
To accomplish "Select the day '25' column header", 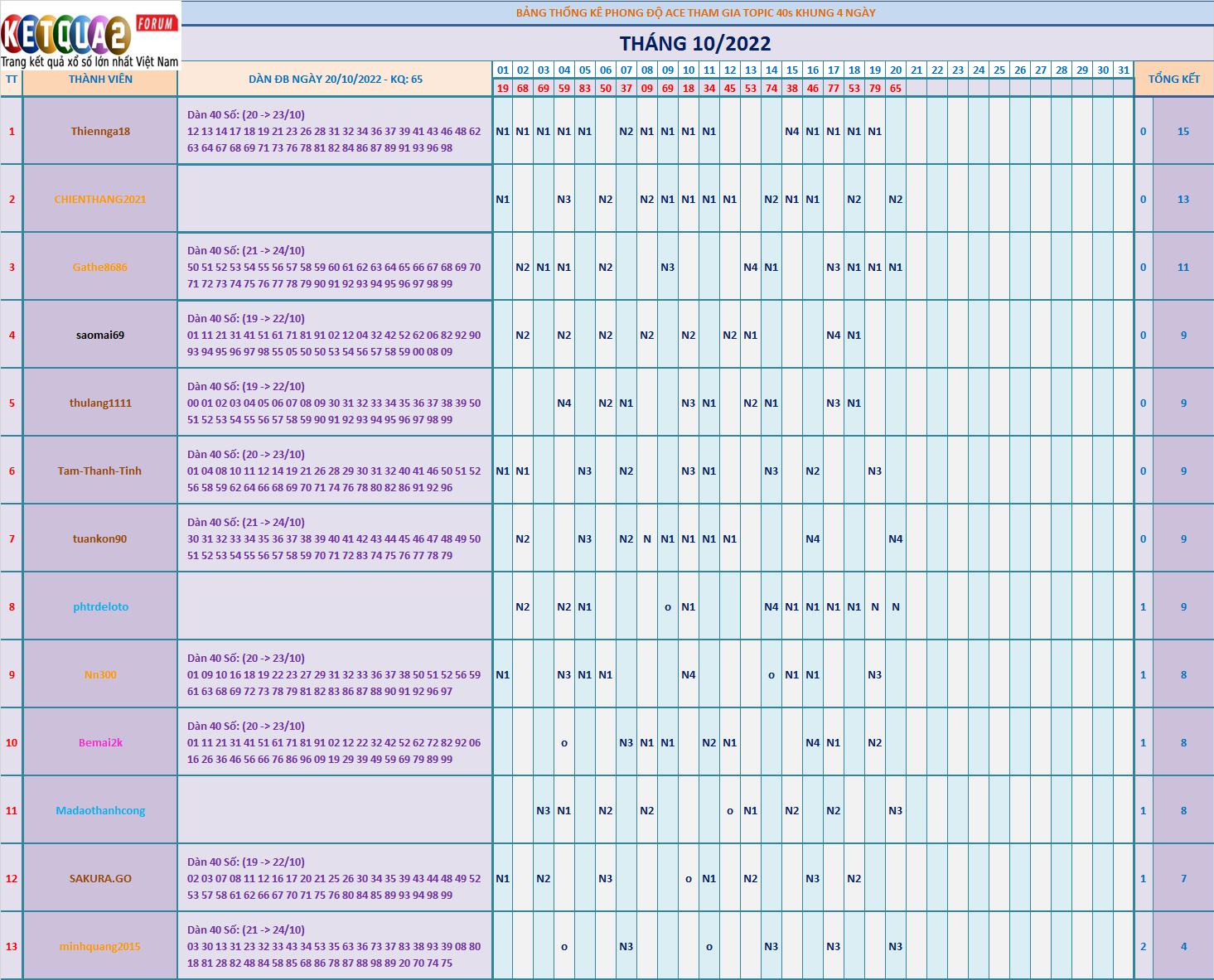I will pos(999,70).
